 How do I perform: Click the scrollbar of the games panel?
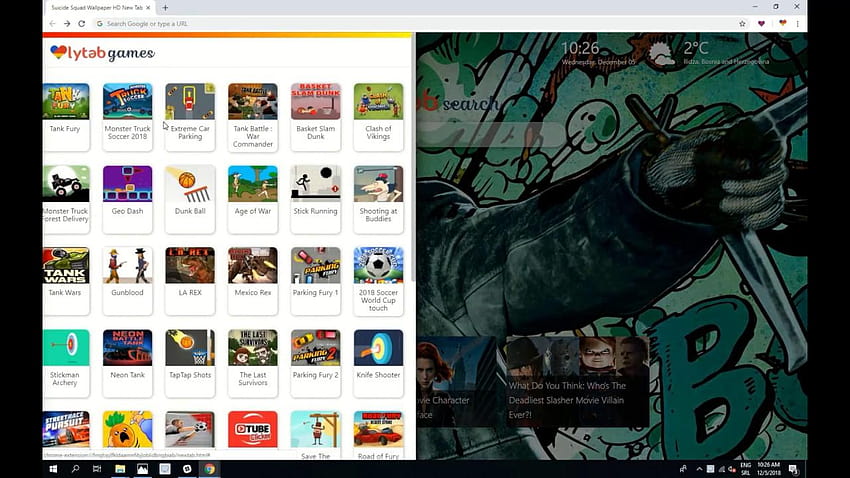pos(413,157)
